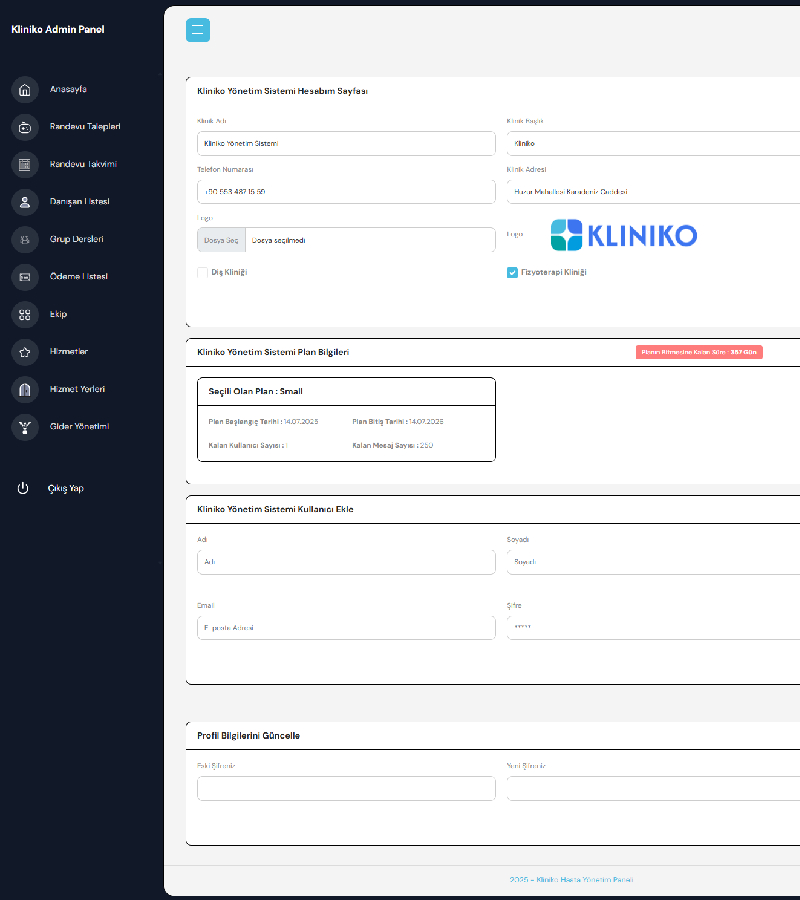
Task: Toggle the sidebar with the hamburger button
Action: click(x=197, y=30)
